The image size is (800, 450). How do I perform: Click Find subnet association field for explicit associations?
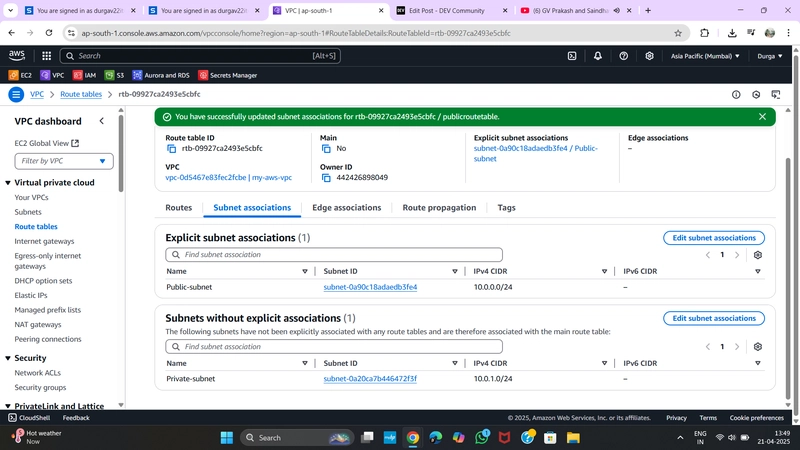coord(334,255)
